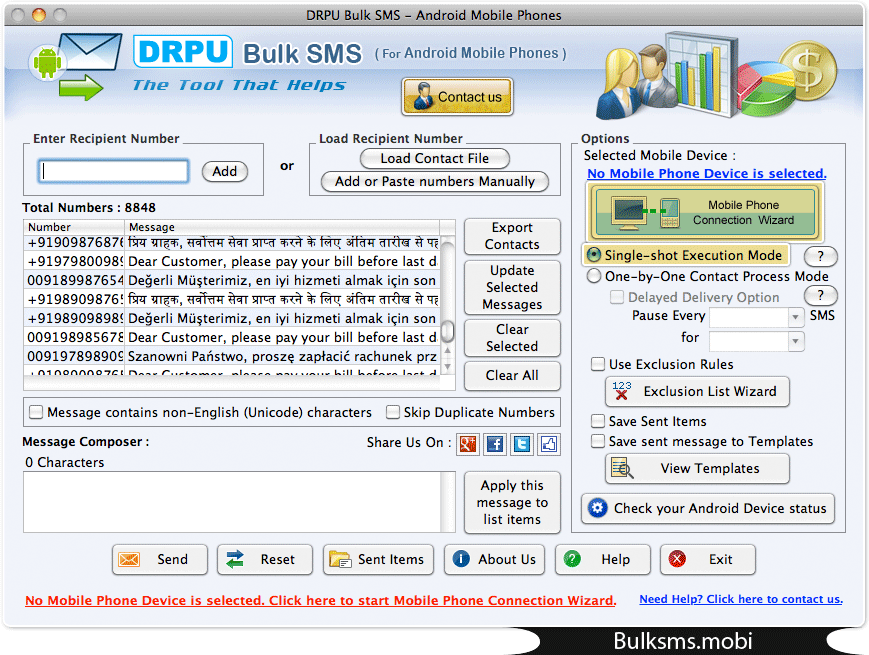Click the contact list scroll down arrow

point(447,366)
